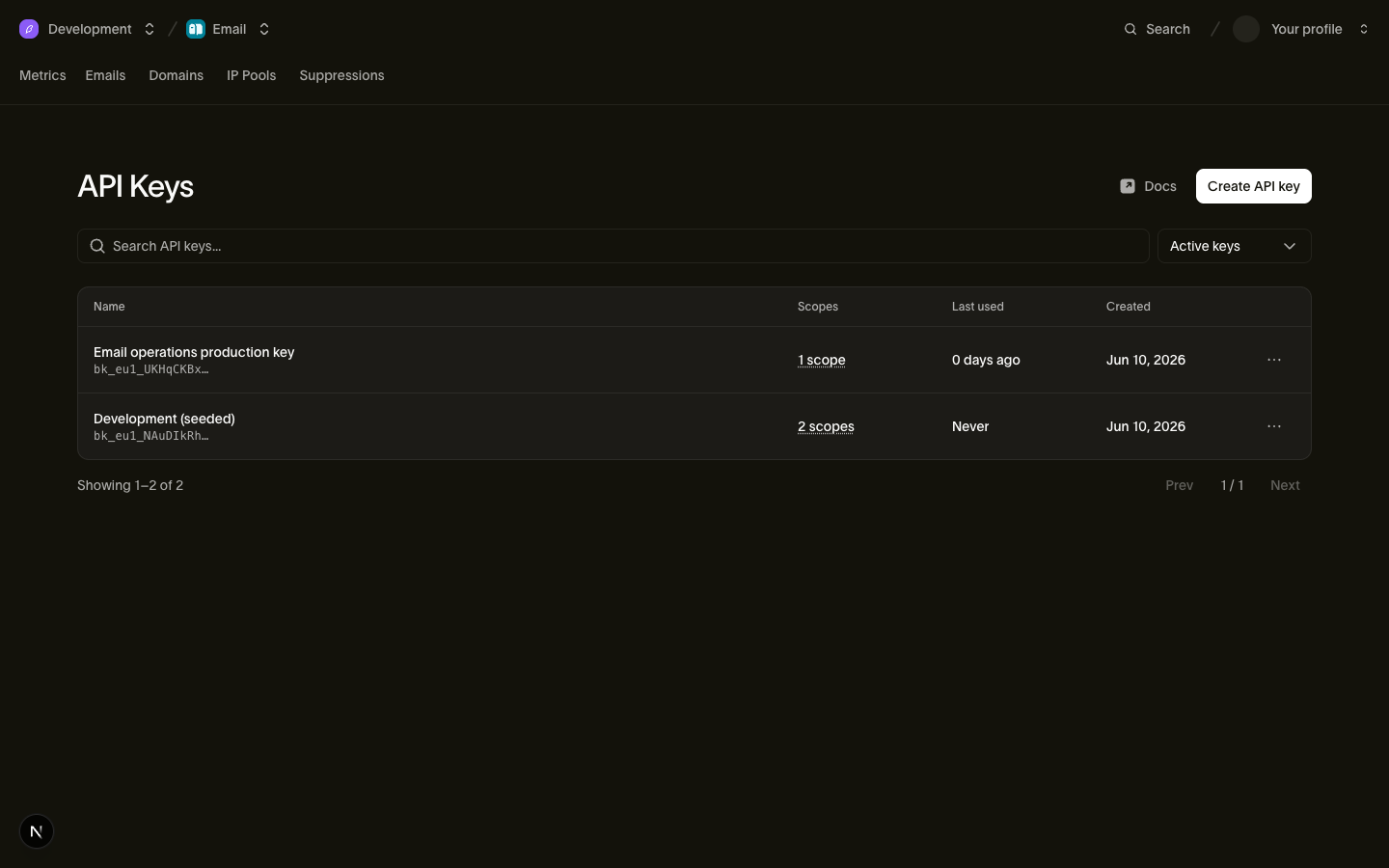This screenshot has width=1389, height=868.
Task: Focus the Search API keys input field
Action: (x=613, y=246)
